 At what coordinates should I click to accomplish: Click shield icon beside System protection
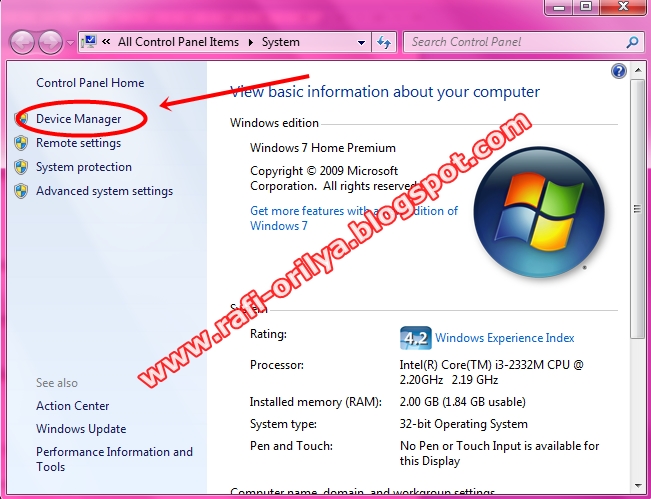[21, 167]
